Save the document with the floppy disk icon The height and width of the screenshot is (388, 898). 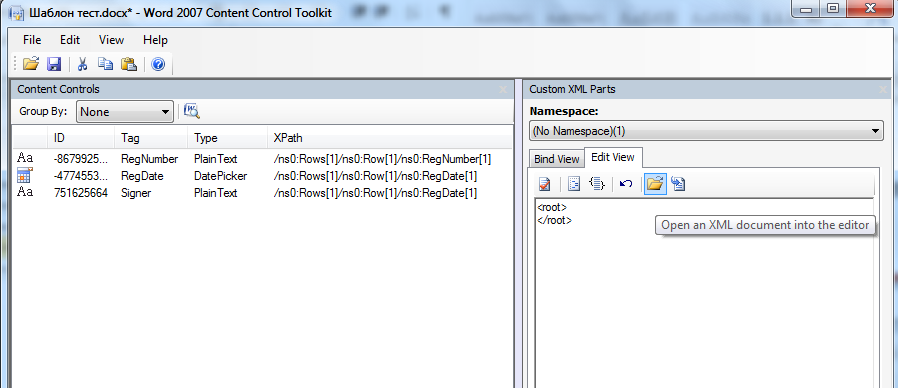[x=54, y=64]
